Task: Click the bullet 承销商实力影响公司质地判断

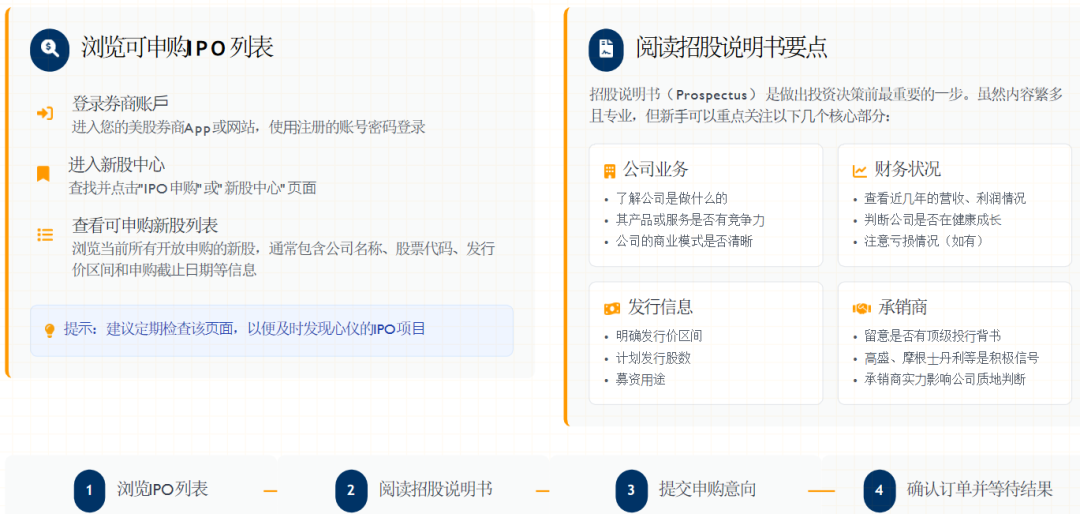Action: (945, 380)
